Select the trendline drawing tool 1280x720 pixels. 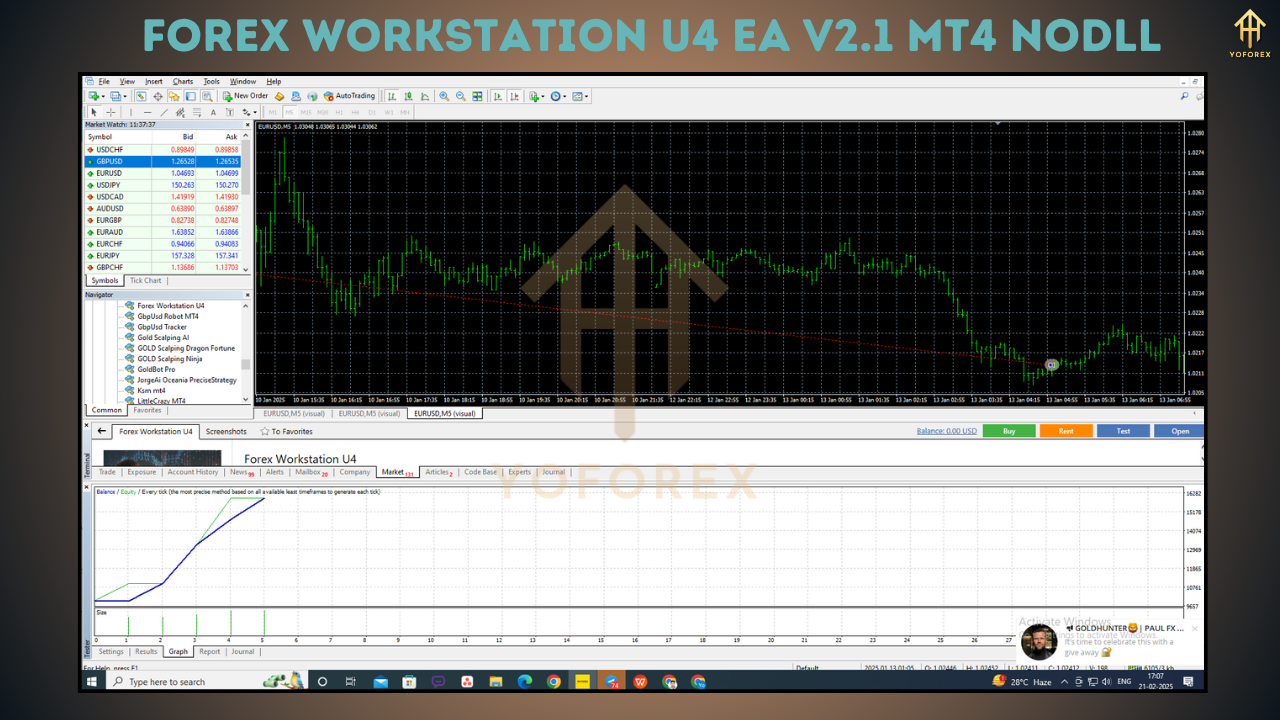pyautogui.click(x=164, y=112)
